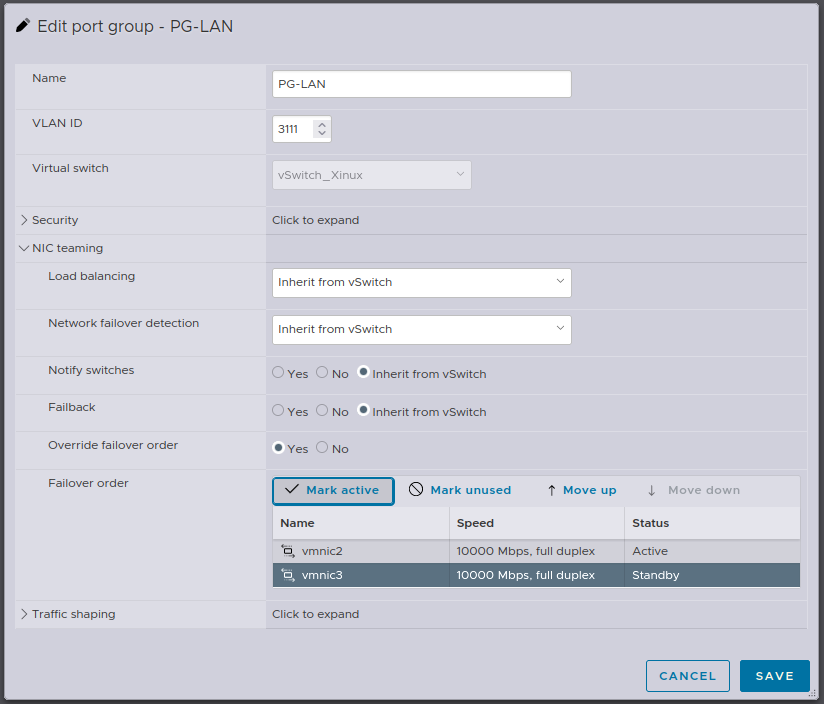Click the Mark unused prohibition icon
The image size is (824, 704).
(416, 490)
